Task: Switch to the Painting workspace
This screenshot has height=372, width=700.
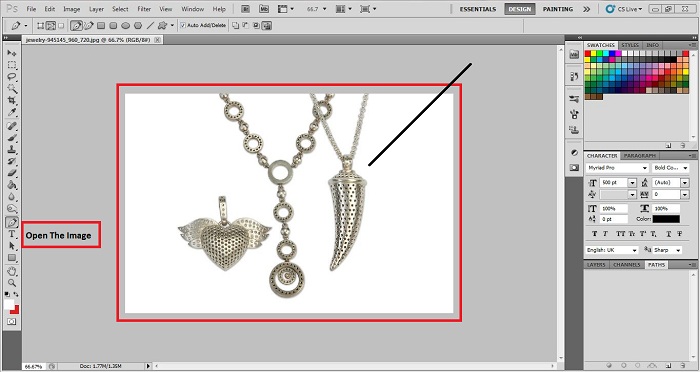Action: [x=558, y=9]
